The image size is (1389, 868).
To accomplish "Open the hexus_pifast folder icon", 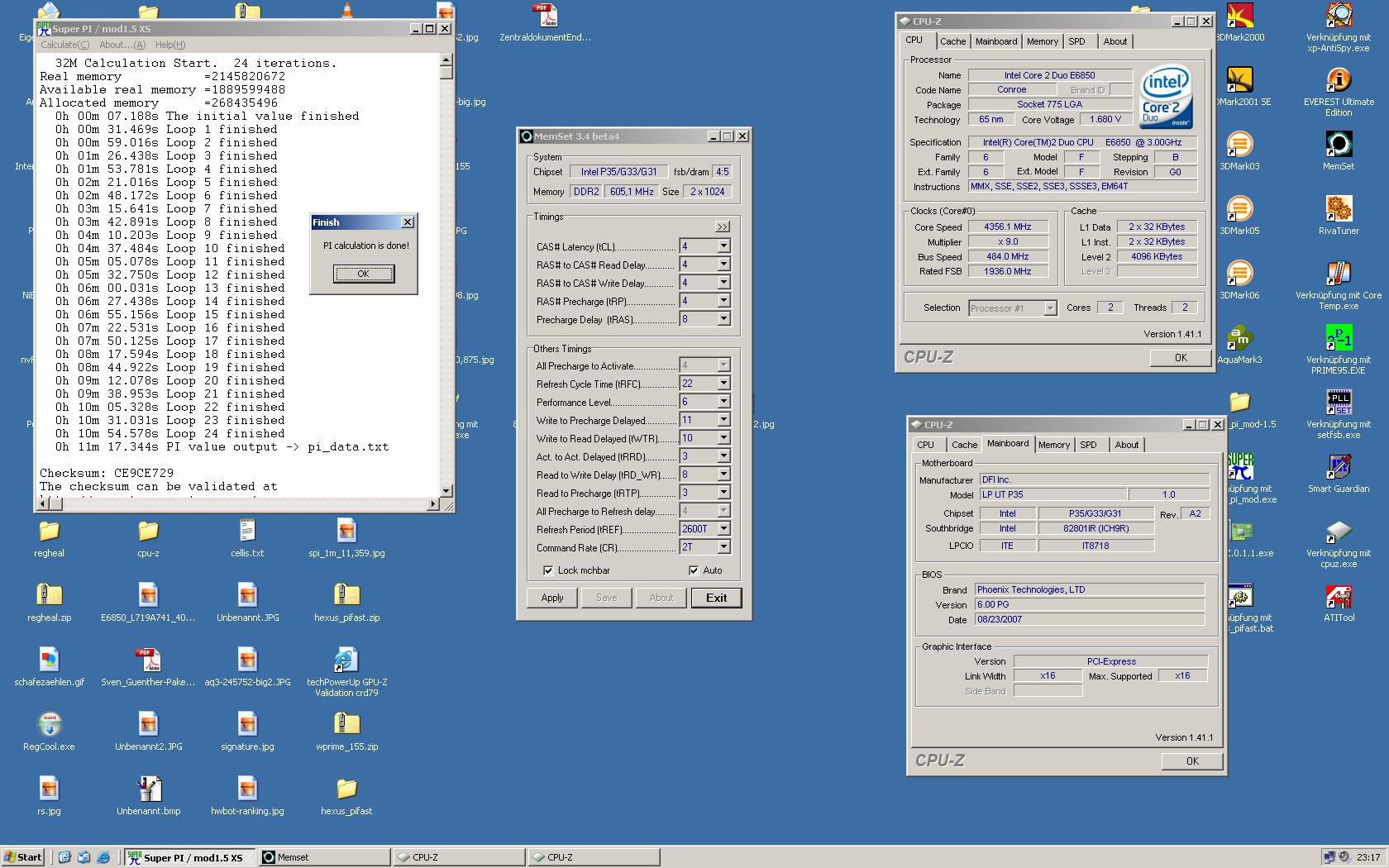I will [346, 789].
